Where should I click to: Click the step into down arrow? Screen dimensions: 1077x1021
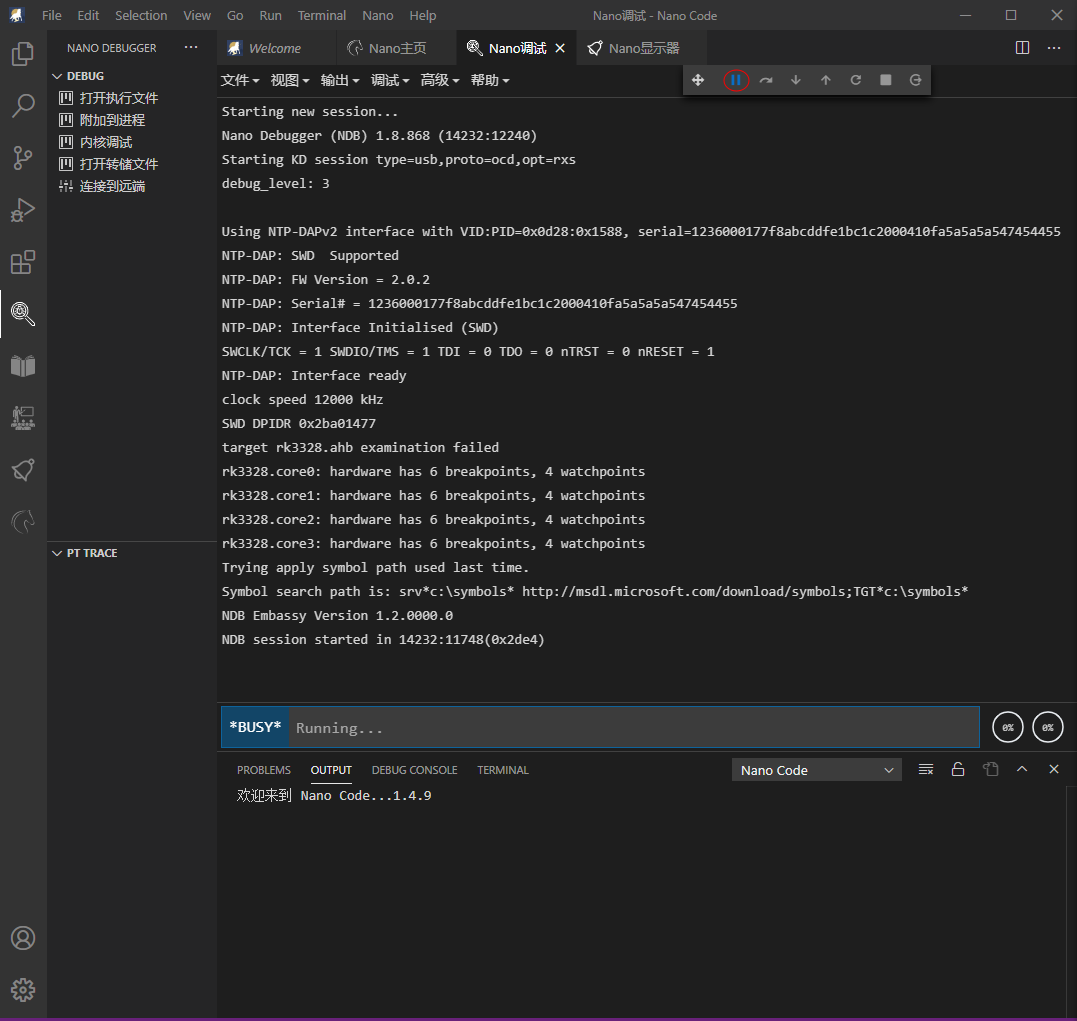click(x=796, y=80)
